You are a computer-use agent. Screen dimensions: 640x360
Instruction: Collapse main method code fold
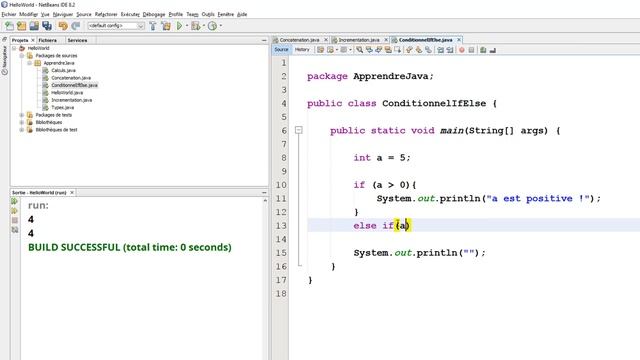coord(299,130)
